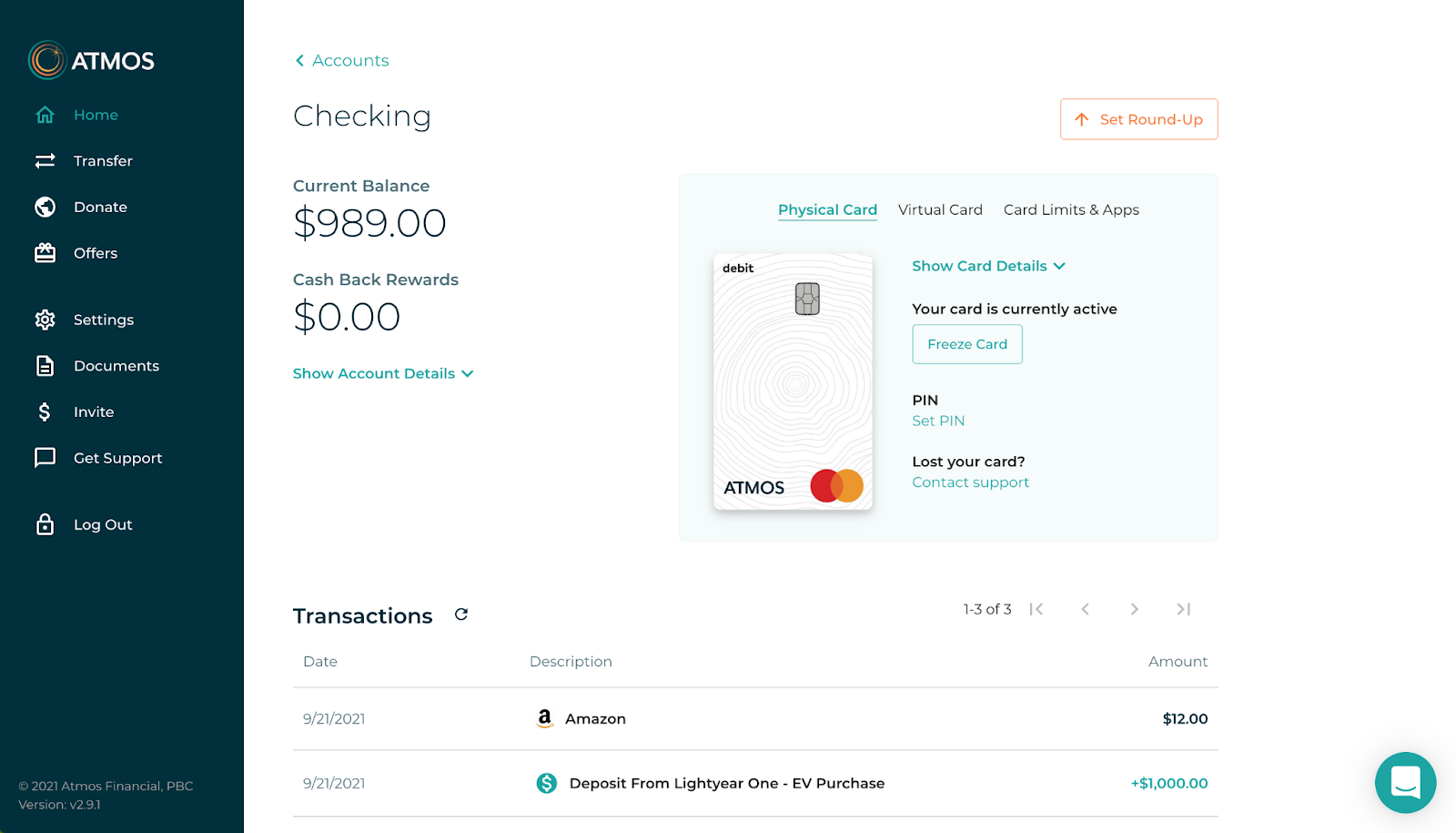1456x833 pixels.
Task: Click the Offers gift icon
Action: [45, 253]
